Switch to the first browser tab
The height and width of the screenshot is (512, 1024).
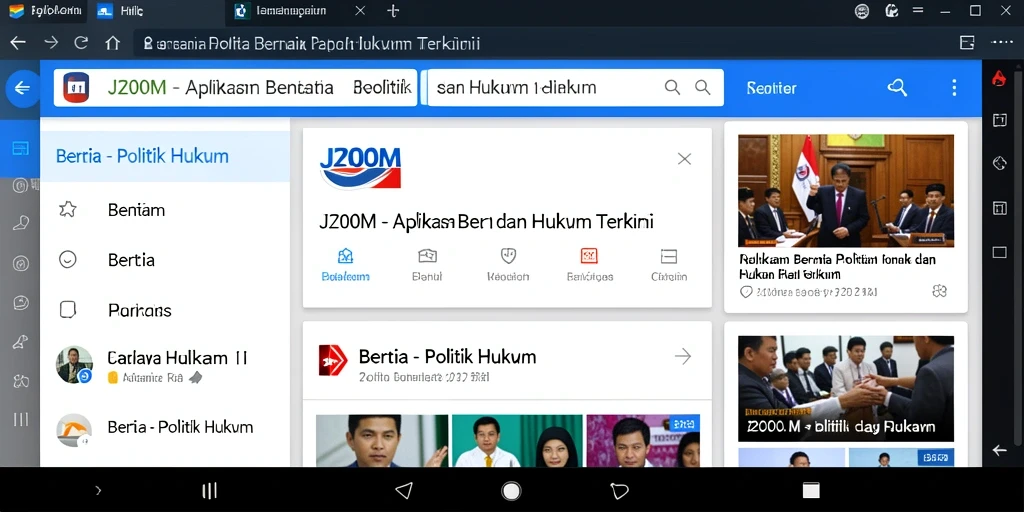[x=44, y=11]
